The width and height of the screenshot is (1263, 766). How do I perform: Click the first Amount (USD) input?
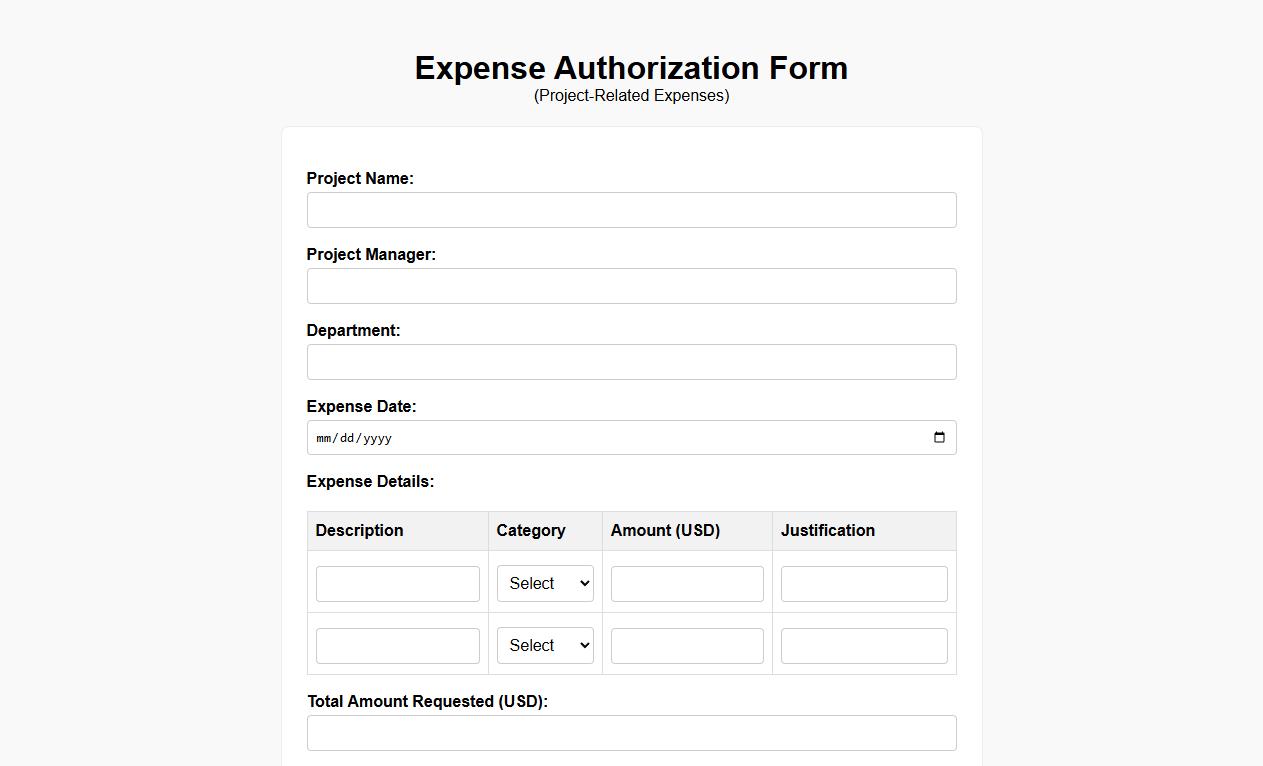coord(686,583)
